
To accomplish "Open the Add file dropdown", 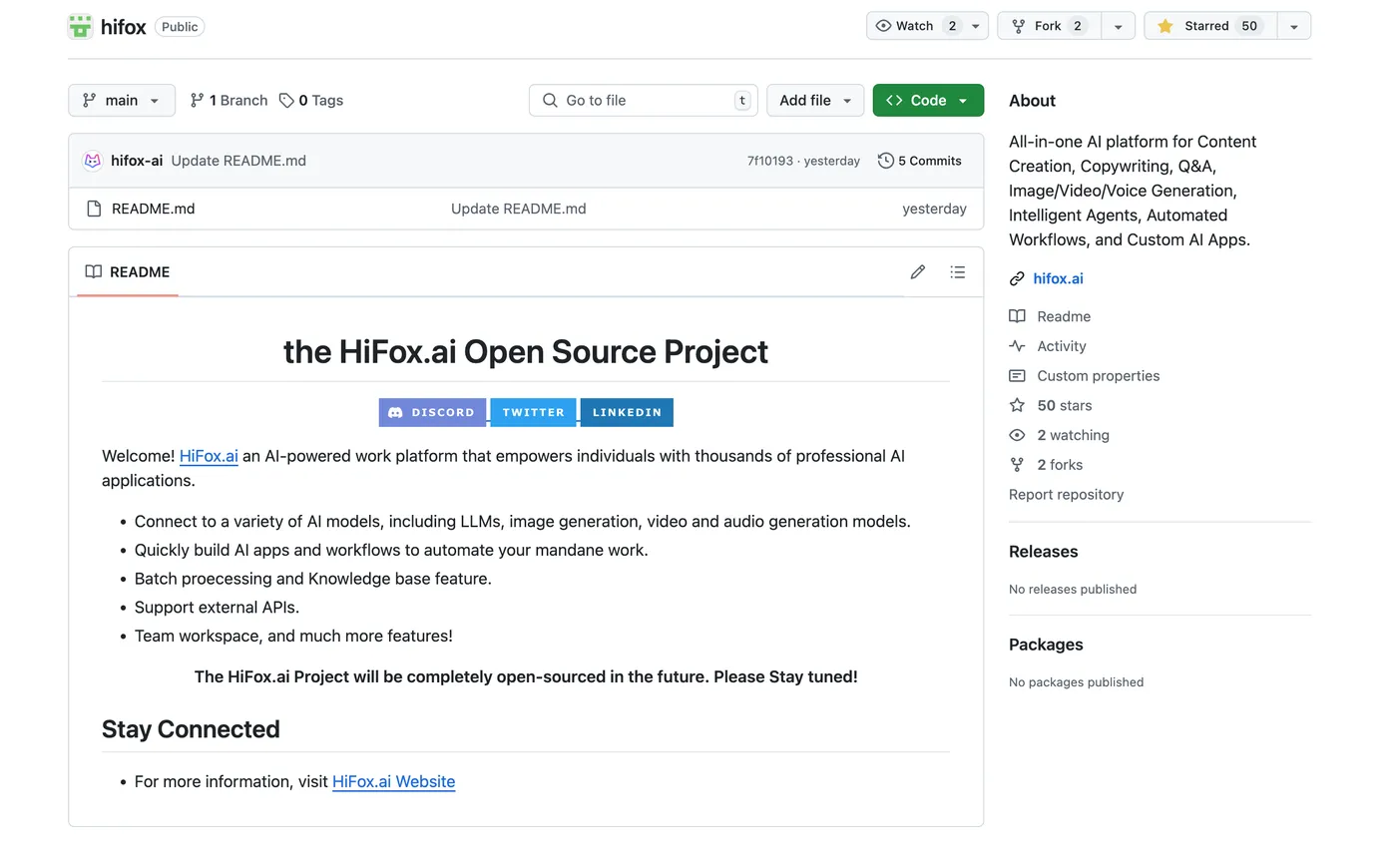I will [814, 100].
